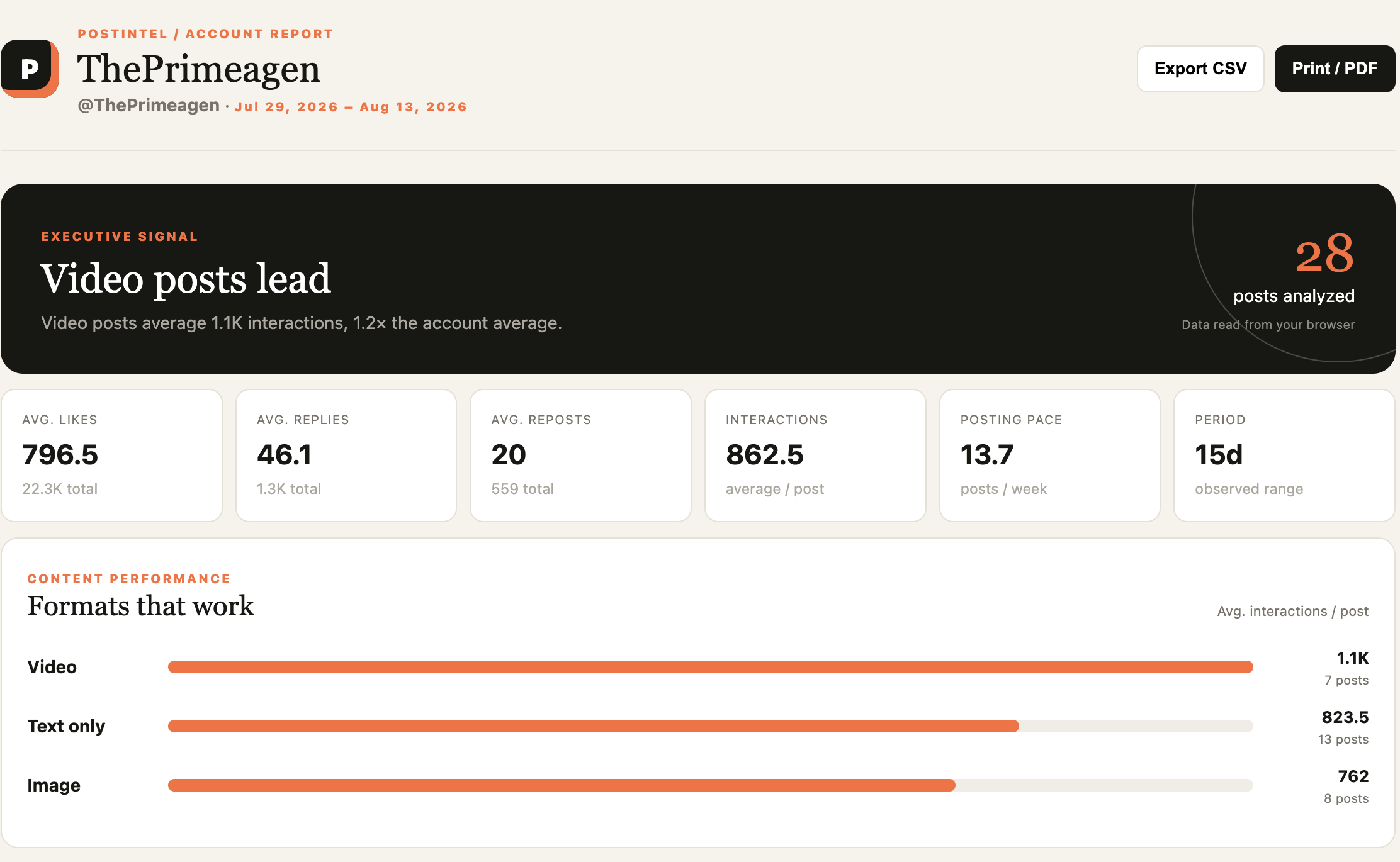This screenshot has width=1400, height=862.
Task: Click the Image value 762
Action: 1353,776
